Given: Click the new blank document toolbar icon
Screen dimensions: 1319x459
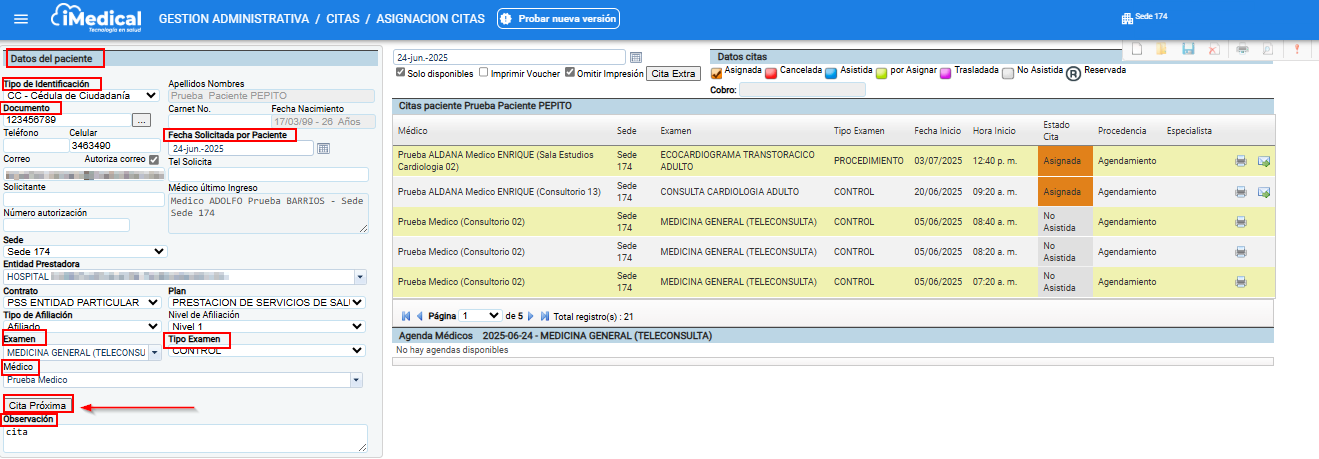Looking at the screenshot, I should (x=1137, y=48).
